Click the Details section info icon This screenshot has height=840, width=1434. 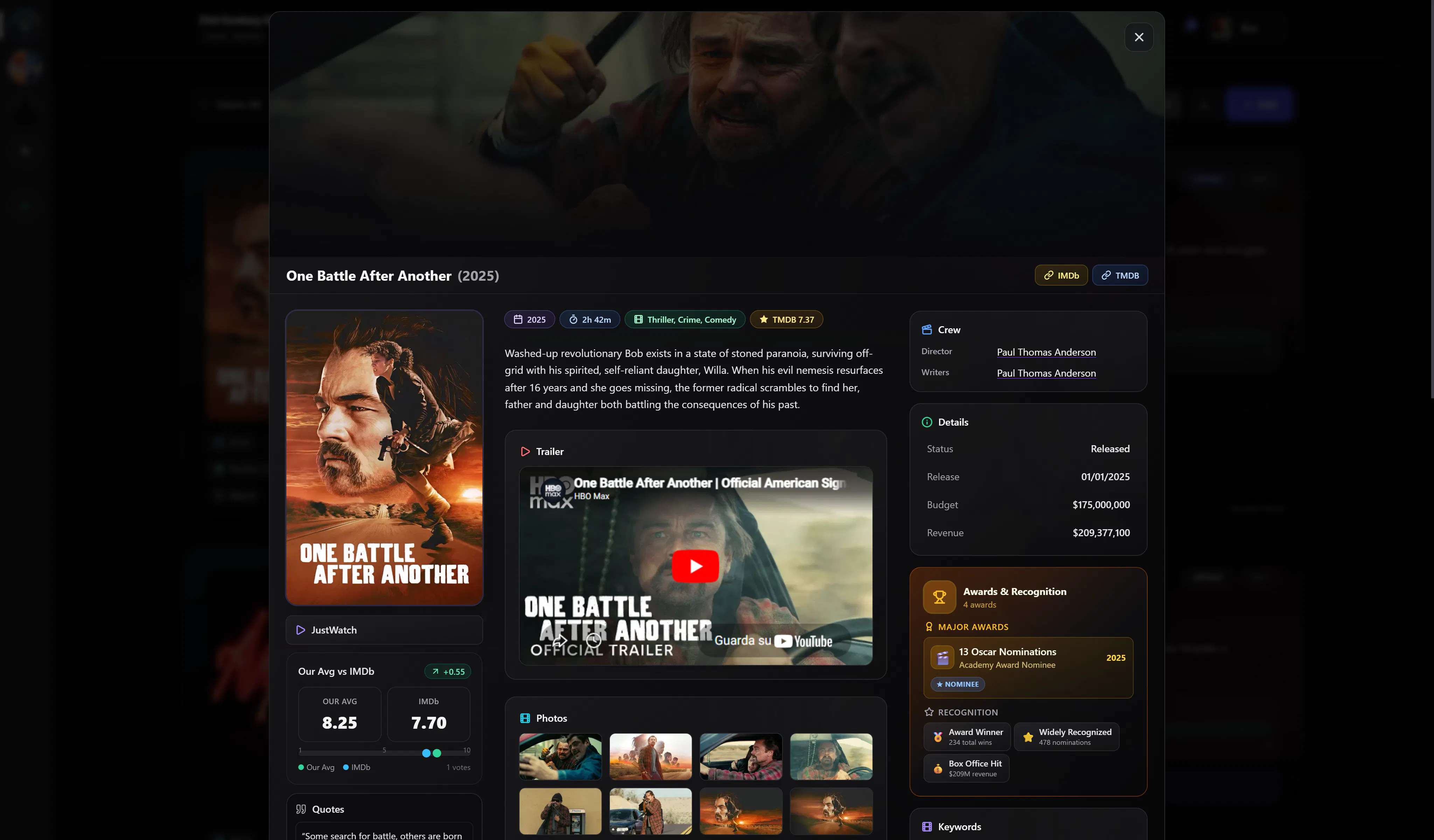[x=927, y=422]
